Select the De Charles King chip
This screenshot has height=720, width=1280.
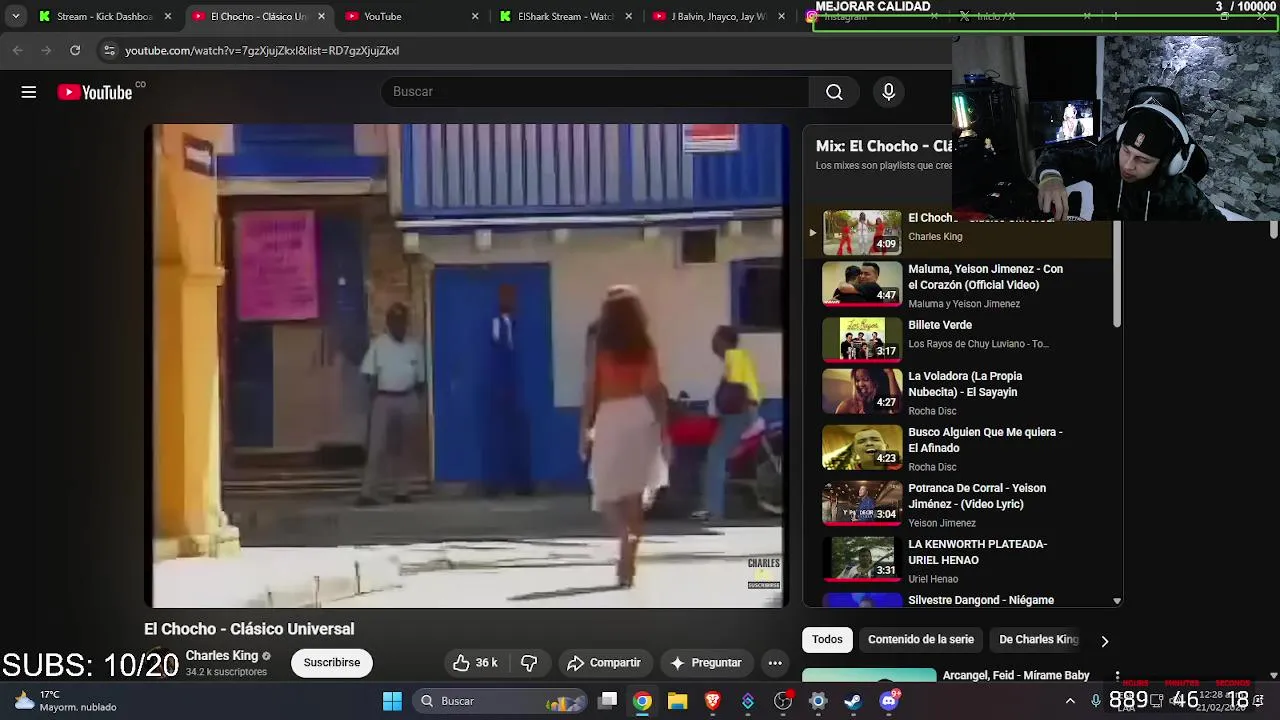tap(1039, 640)
